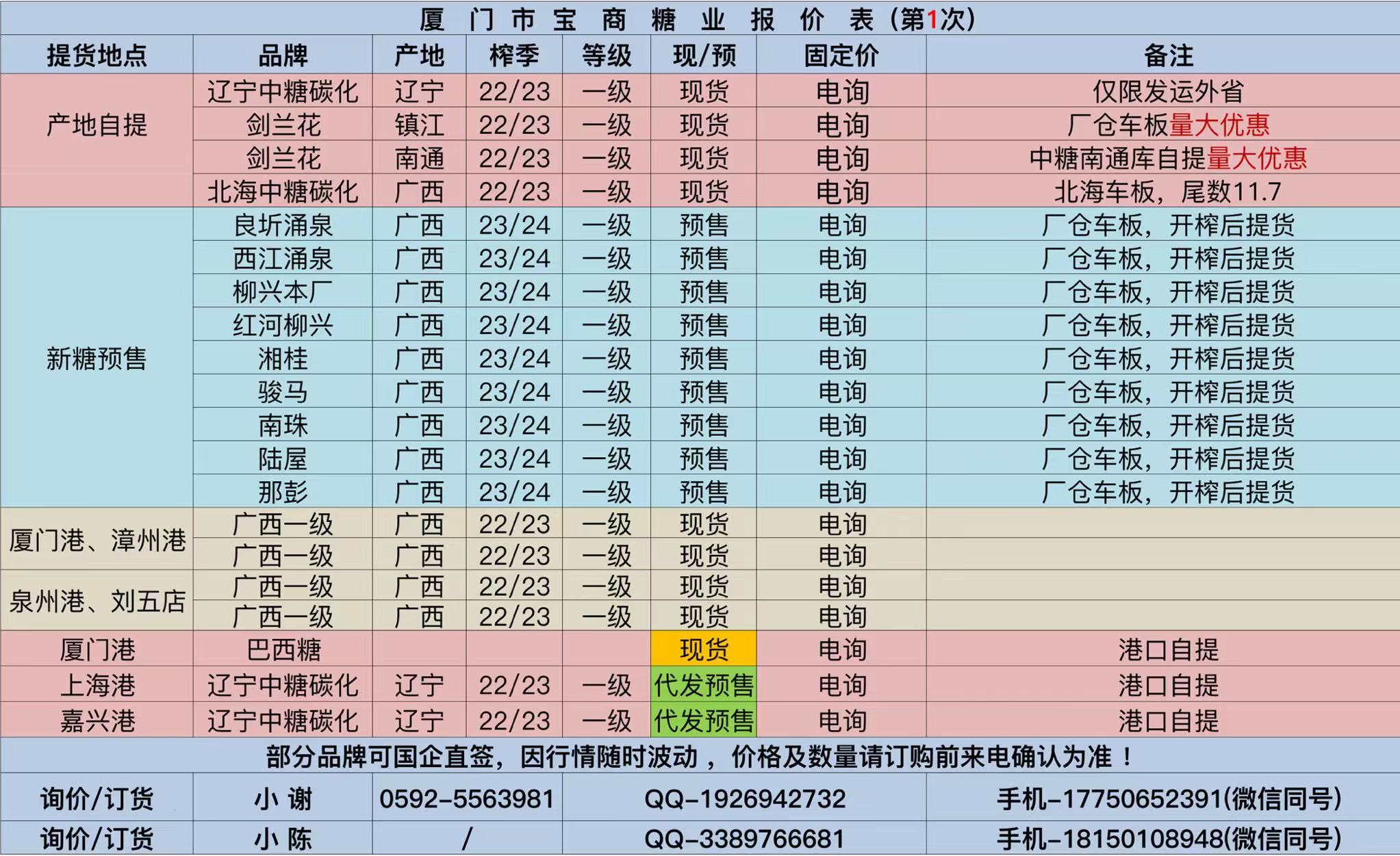Click the 嘉兴港 location cell

pos(97,721)
